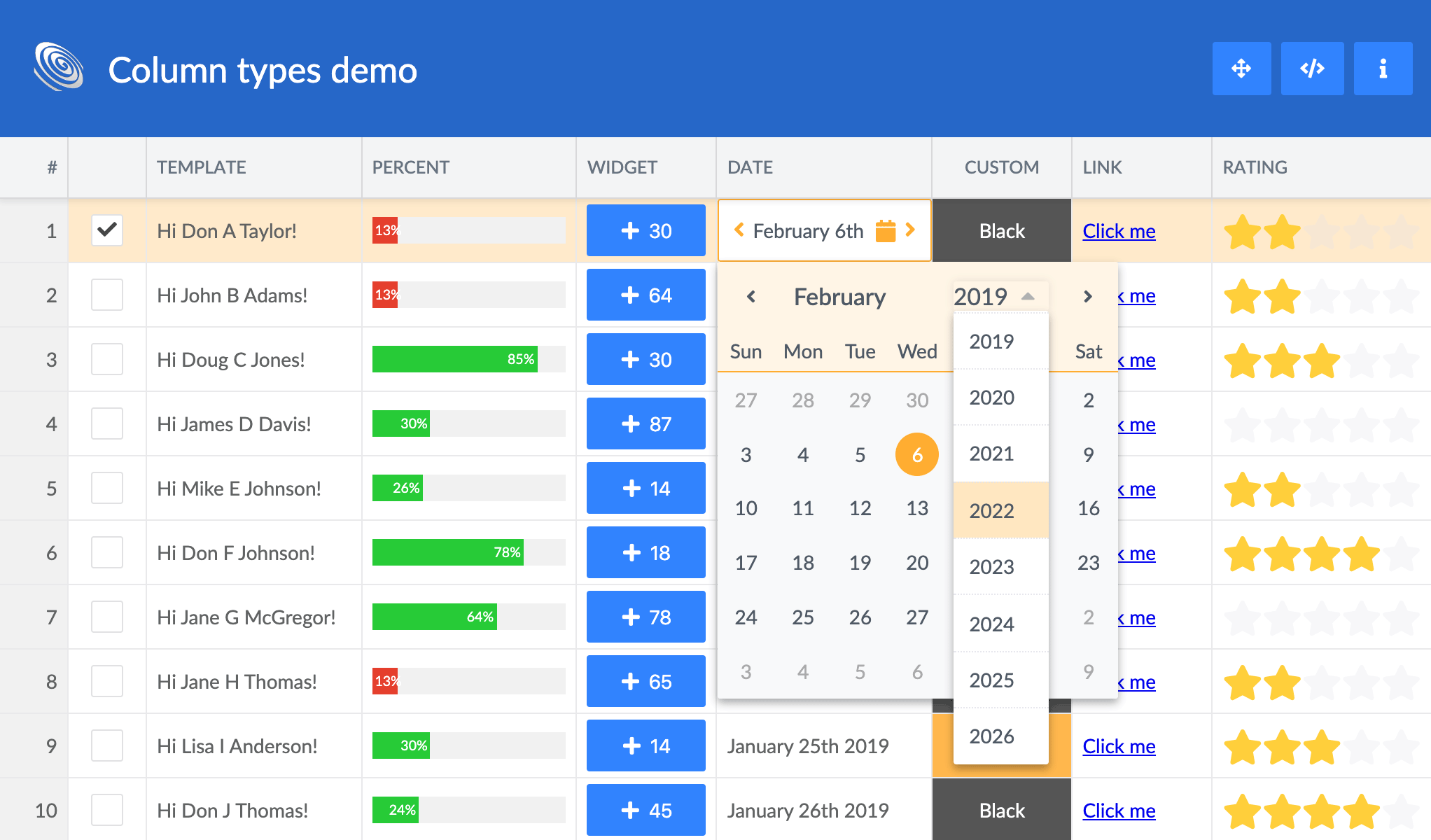Click the left chevron in the DATE editor field

[x=739, y=230]
